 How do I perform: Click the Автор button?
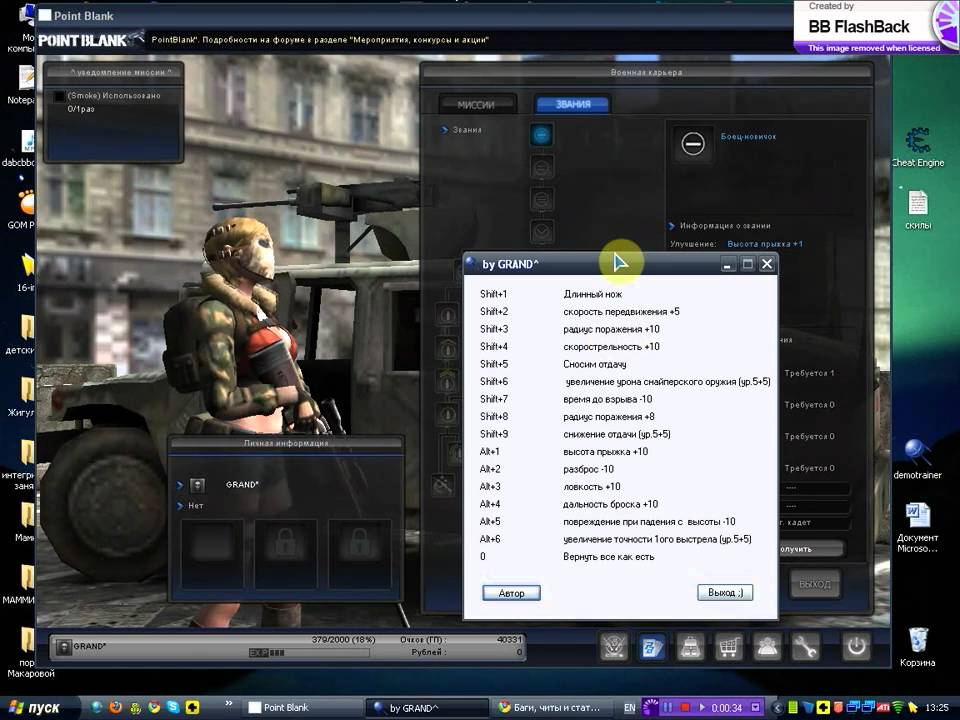tap(511, 593)
